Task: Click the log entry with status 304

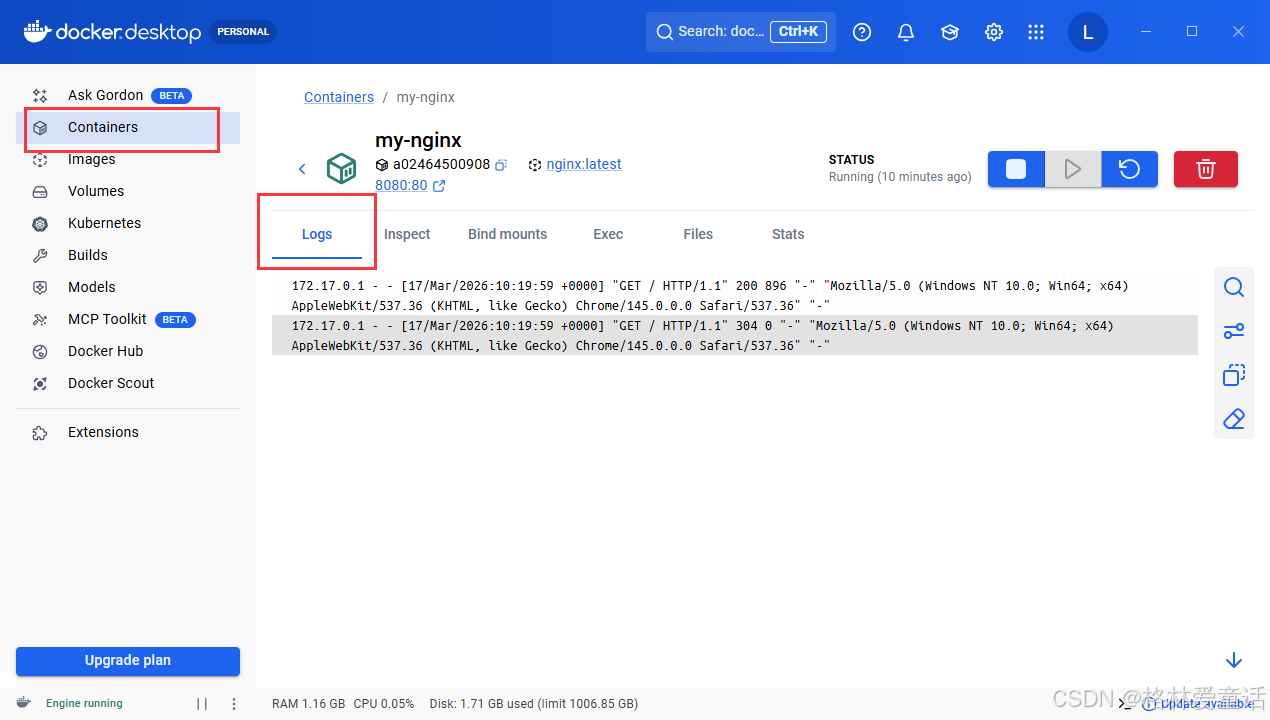Action: [735, 335]
